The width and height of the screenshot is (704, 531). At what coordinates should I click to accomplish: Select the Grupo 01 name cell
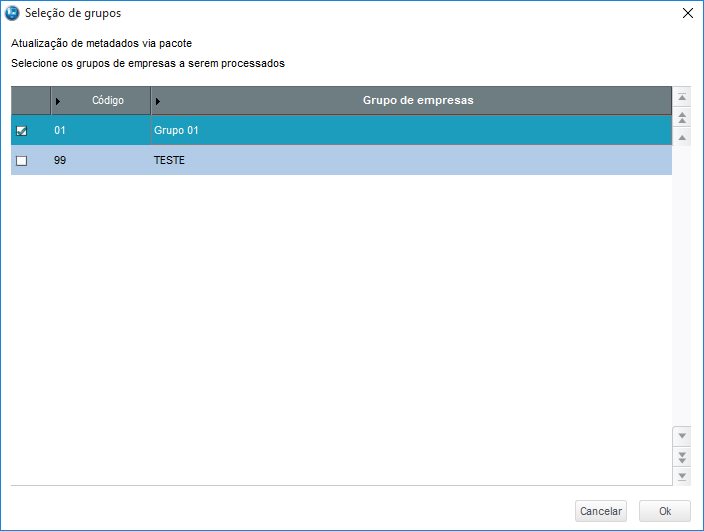pyautogui.click(x=411, y=130)
